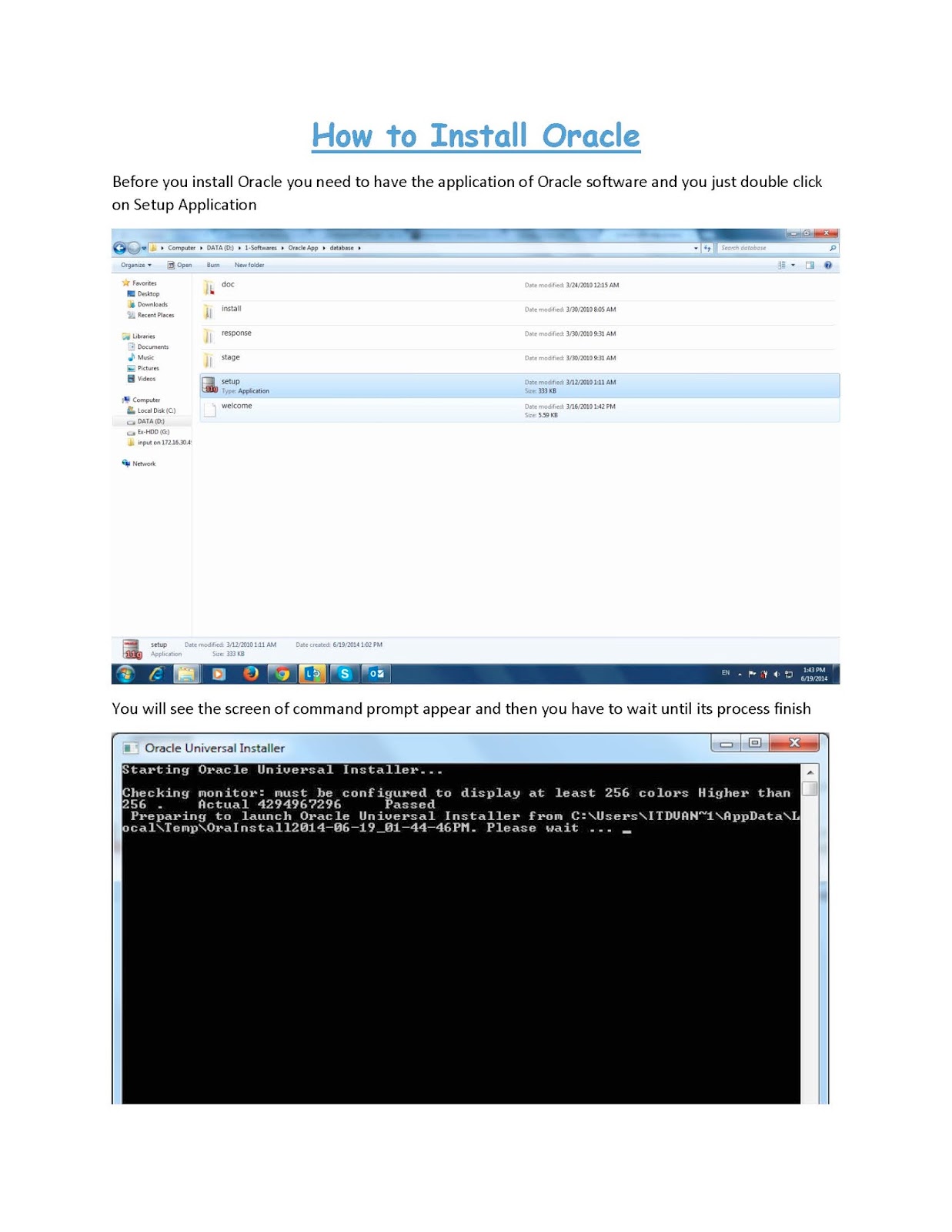Click 'Oracle App' in the breadcrumb path
This screenshot has width=952, height=1232.
[x=303, y=248]
